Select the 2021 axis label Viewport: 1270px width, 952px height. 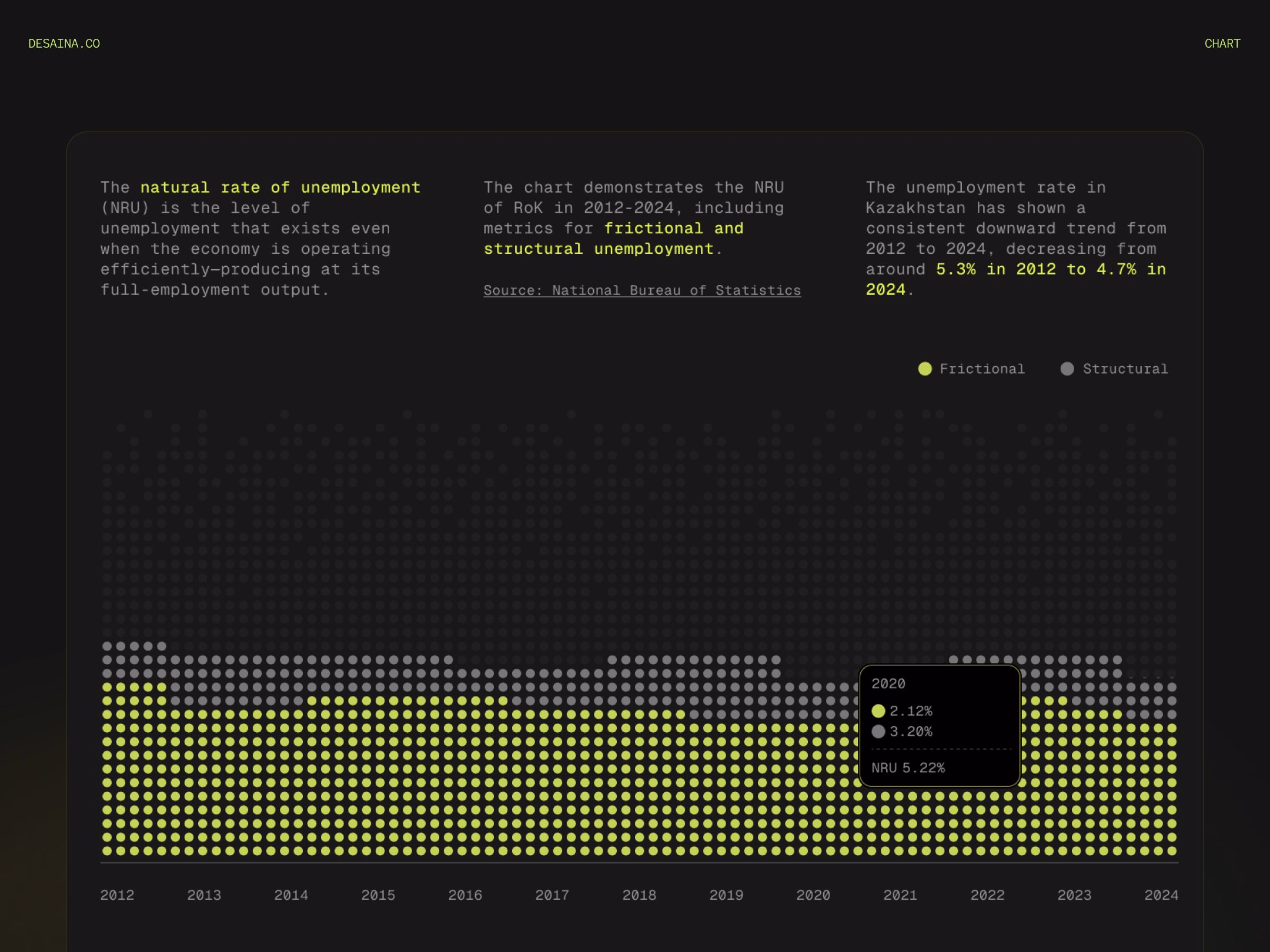click(x=900, y=895)
